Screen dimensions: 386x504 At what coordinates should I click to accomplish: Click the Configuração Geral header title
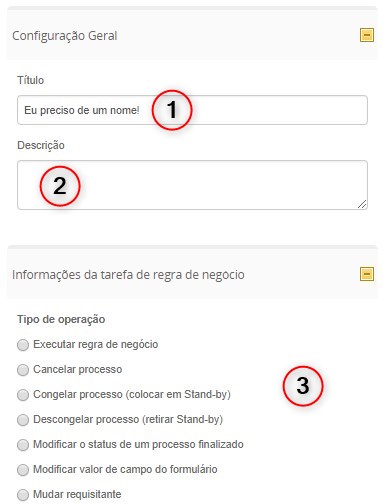coord(65,36)
